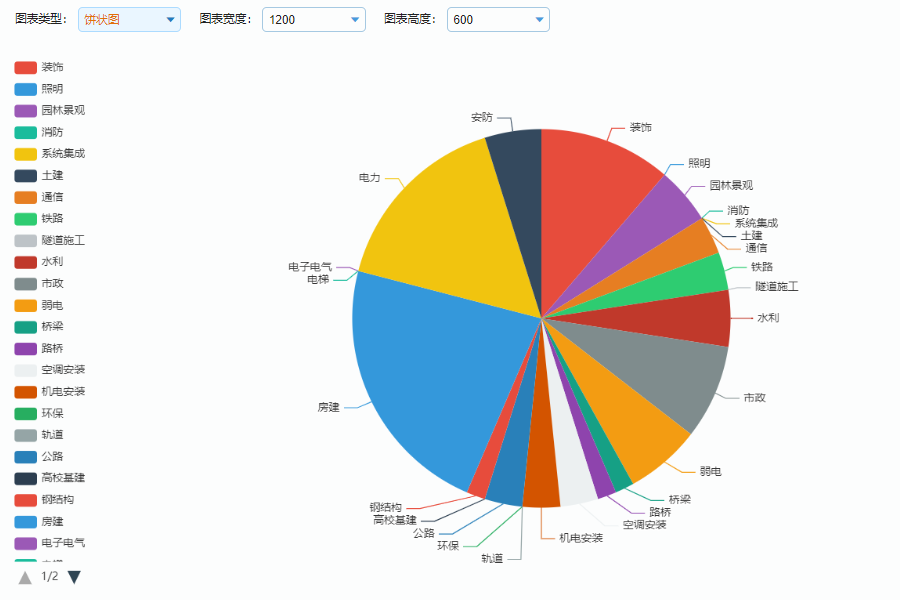Screen dimensions: 900x600
Task: Toggle 照明 legend swatch
Action: click(x=26, y=89)
